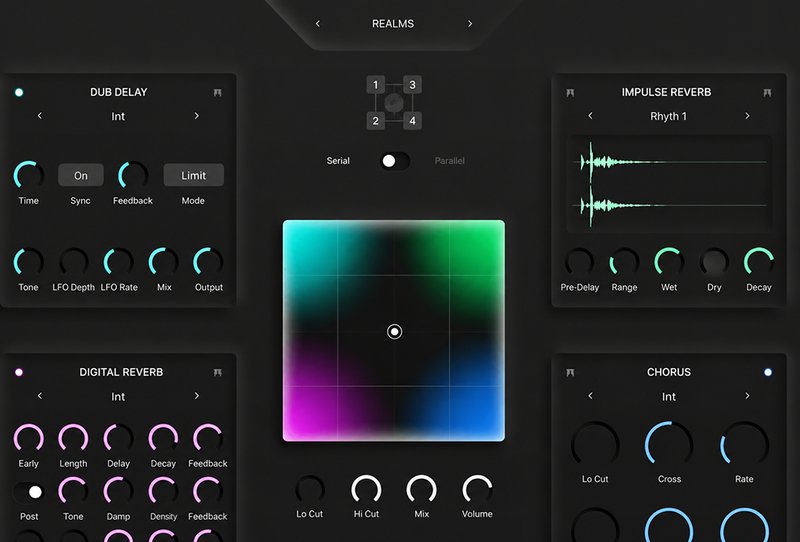800x542 pixels.
Task: Select slot 4 in the routing grid
Action: (412, 121)
